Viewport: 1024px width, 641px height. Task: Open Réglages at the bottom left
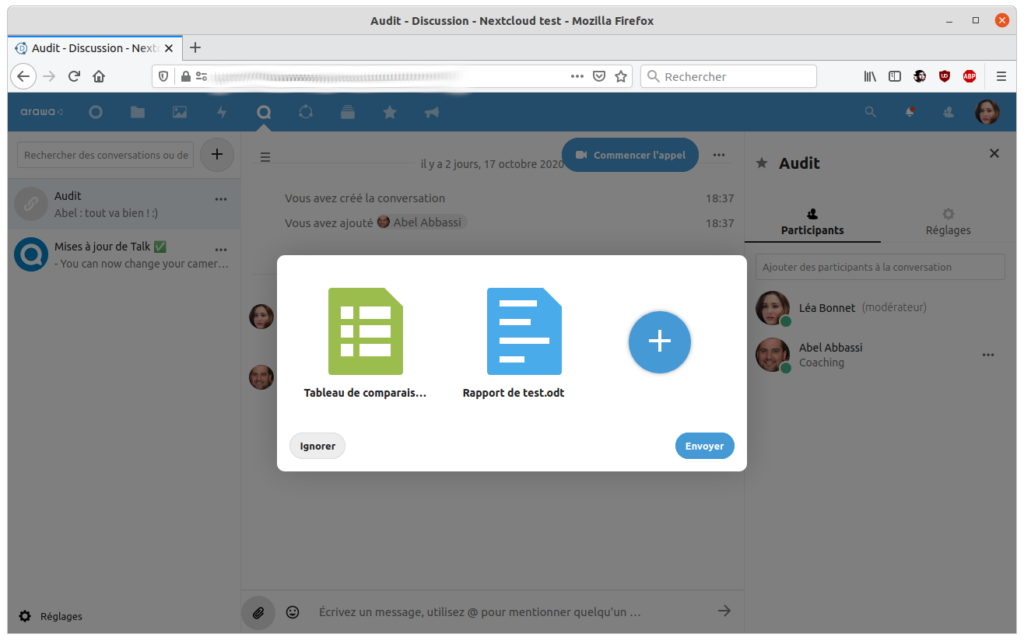point(51,616)
